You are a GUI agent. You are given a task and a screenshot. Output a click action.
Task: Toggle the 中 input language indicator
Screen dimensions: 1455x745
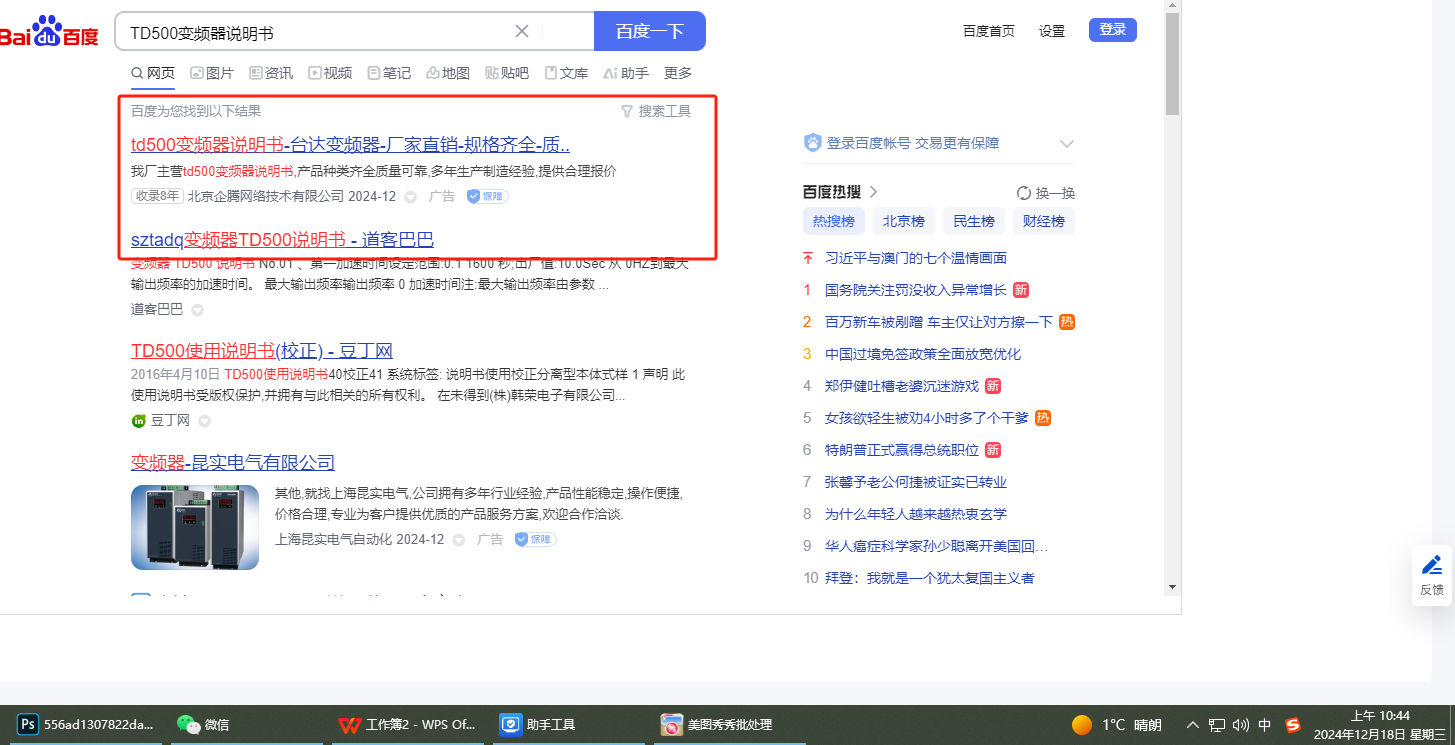click(1265, 725)
